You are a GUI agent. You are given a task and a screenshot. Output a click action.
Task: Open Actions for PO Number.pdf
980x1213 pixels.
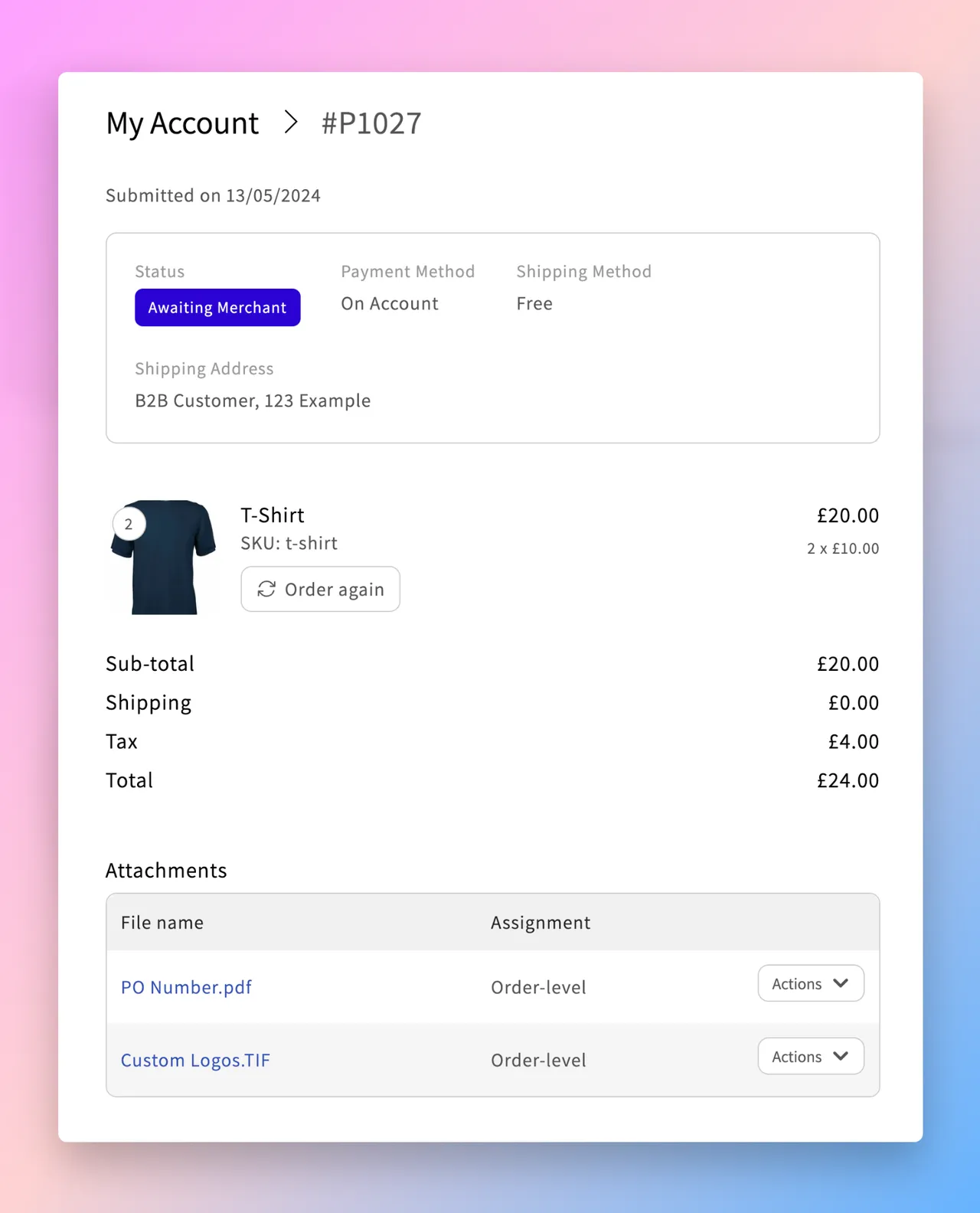(x=810, y=983)
